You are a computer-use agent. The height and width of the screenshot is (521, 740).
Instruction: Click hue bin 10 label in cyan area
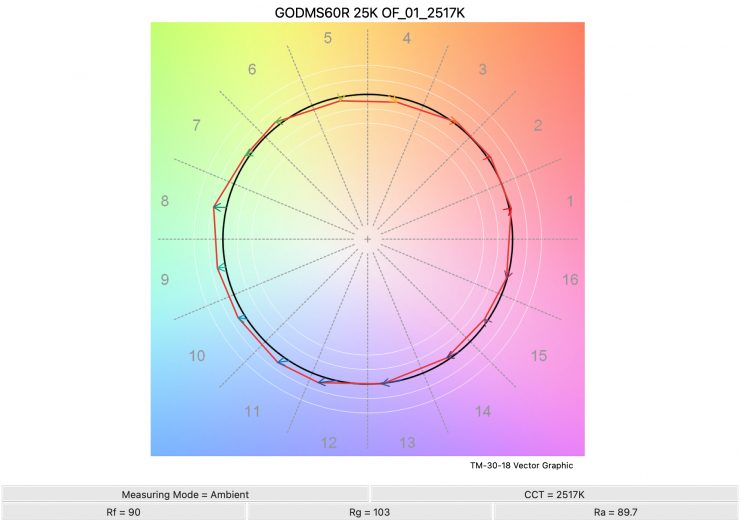(x=197, y=356)
